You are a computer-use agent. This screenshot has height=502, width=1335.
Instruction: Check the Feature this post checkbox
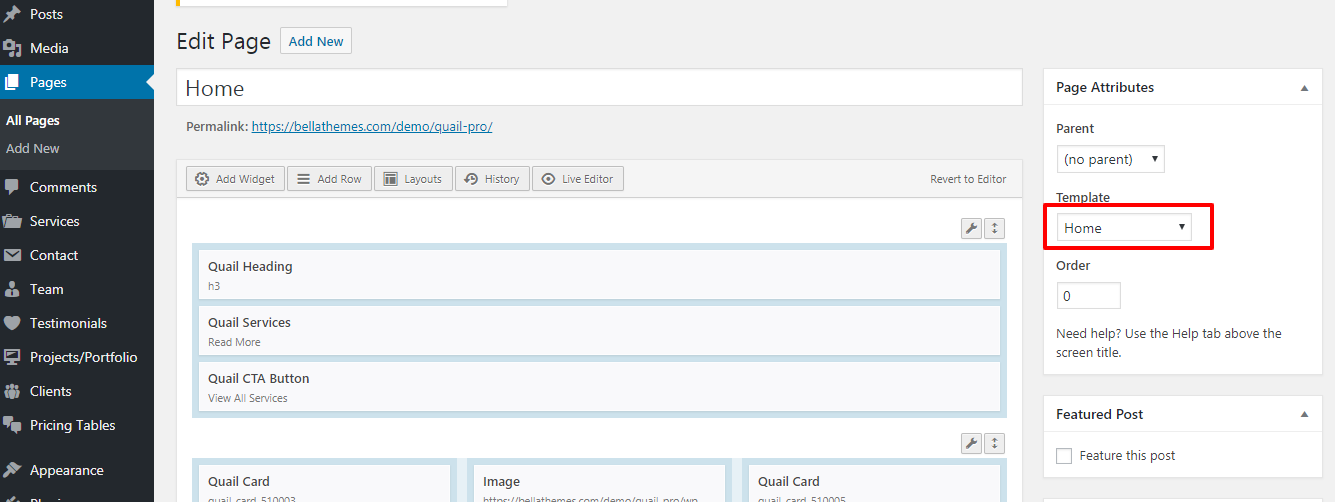[1064, 456]
